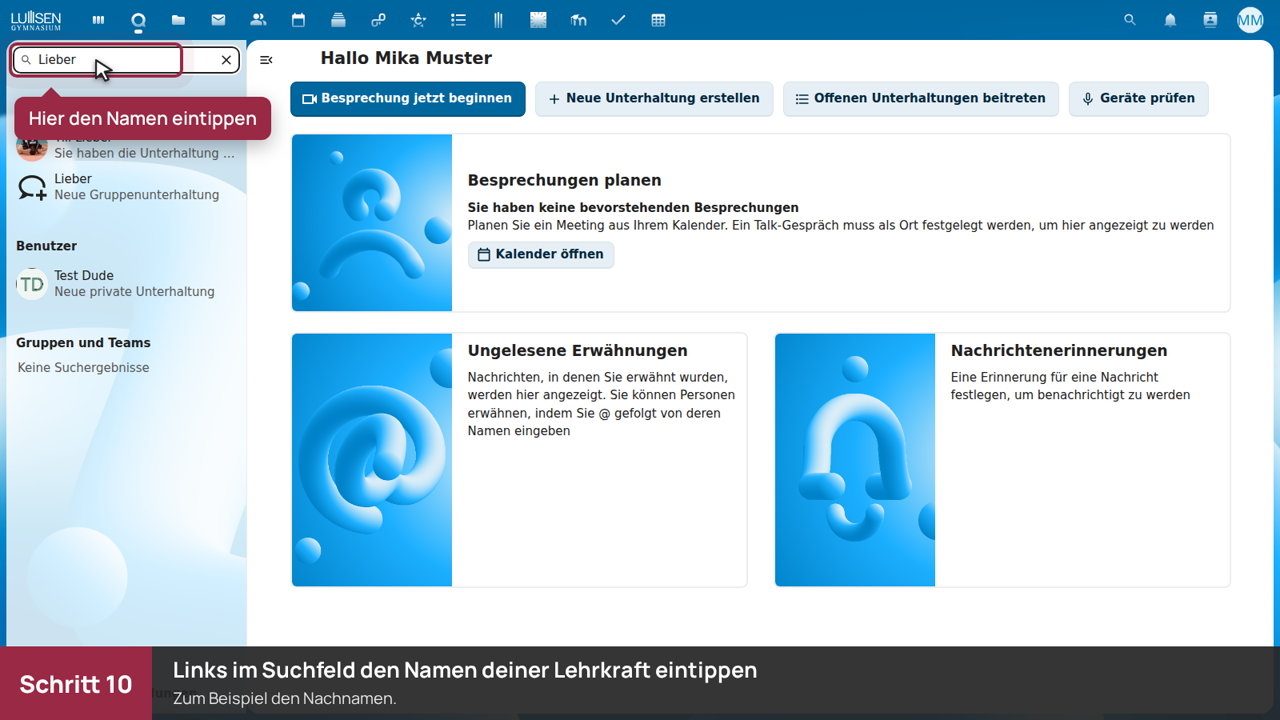Click Offenen Unterhaltungen beitreten
1280x720 pixels.
[x=921, y=99]
